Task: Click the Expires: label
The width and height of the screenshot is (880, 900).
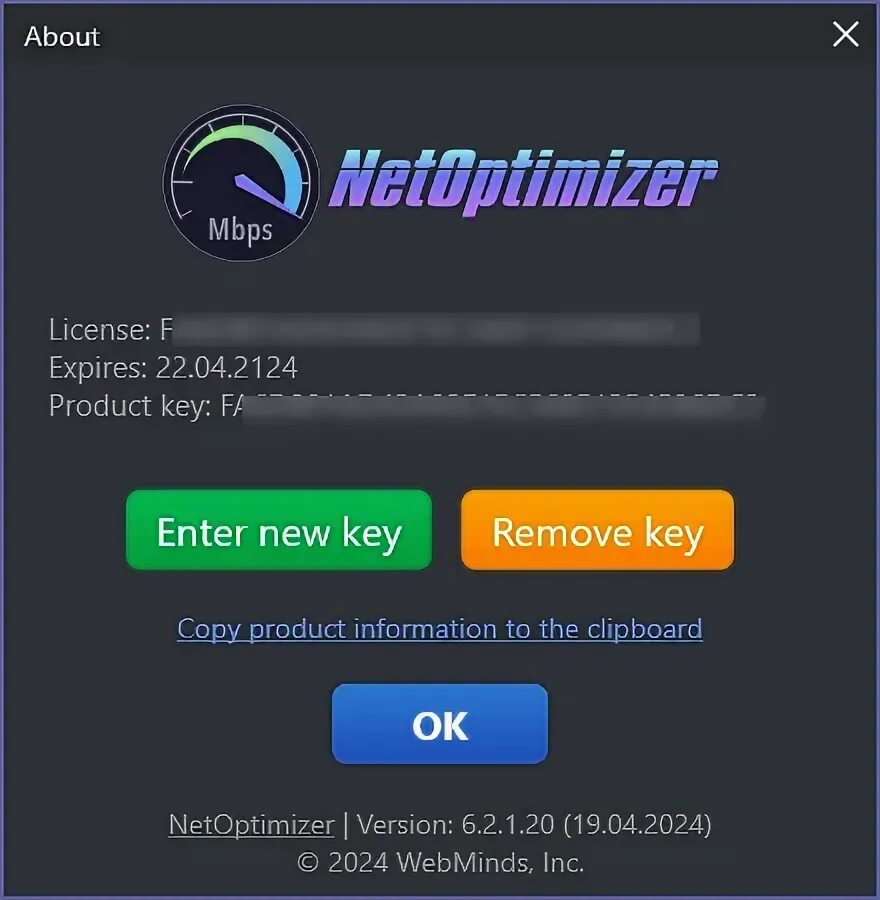Action: click(x=98, y=368)
